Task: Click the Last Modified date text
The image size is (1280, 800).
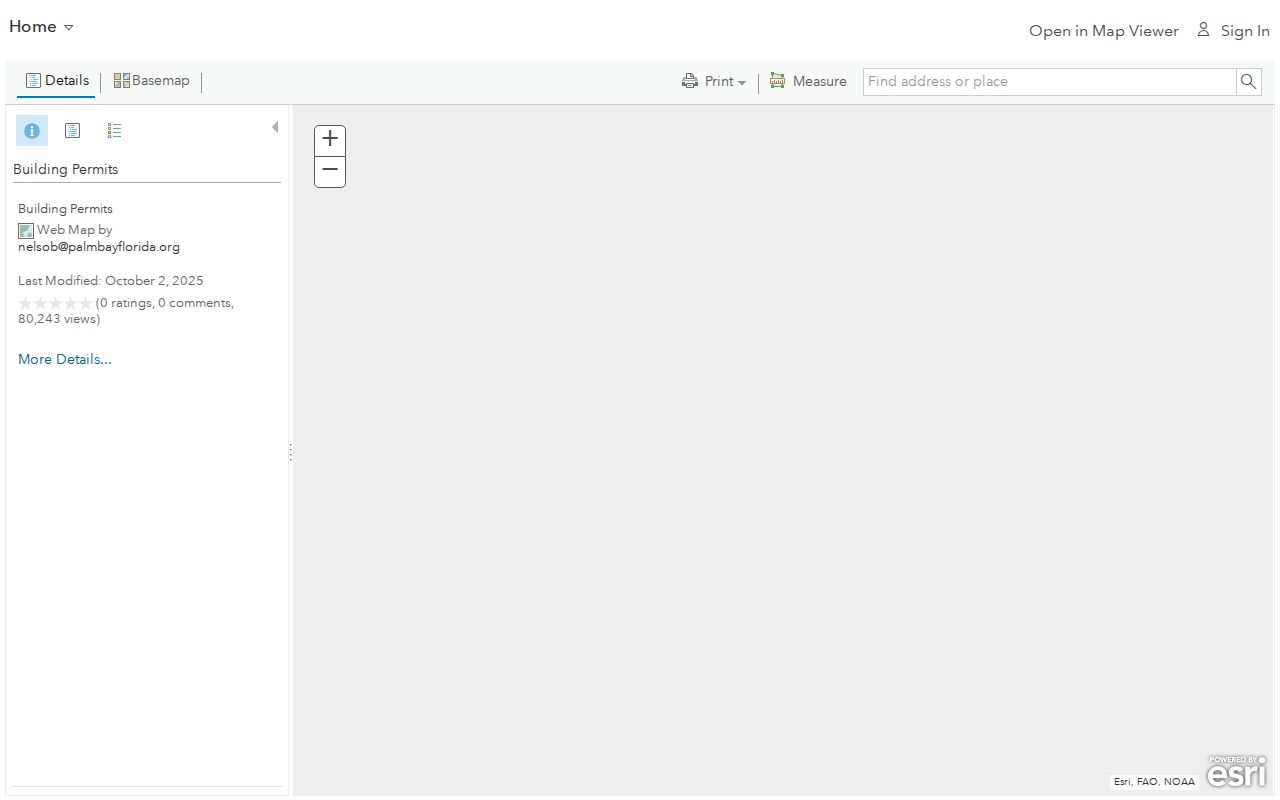Action: 111,281
